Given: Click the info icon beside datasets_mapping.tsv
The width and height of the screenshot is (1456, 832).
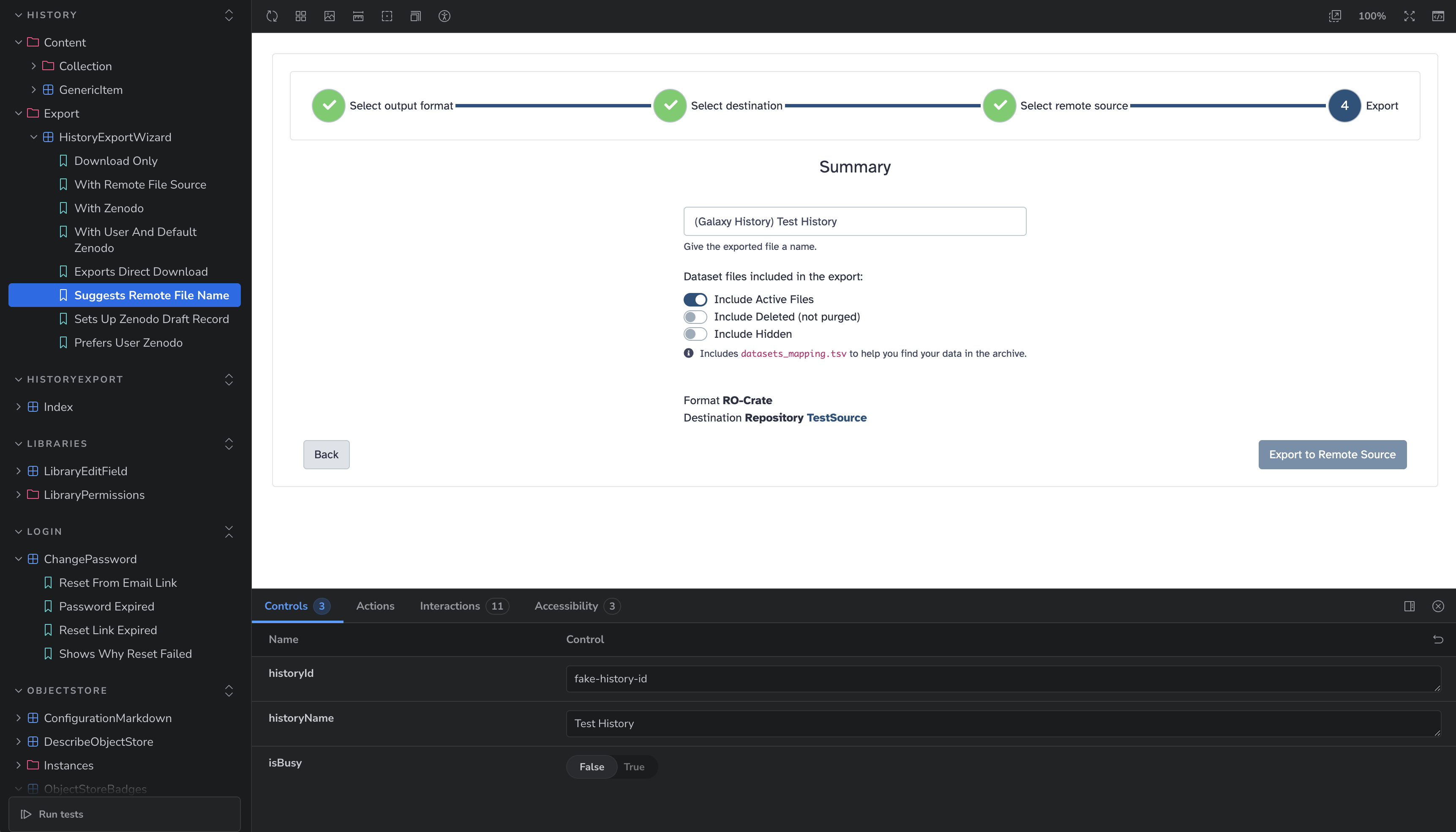Looking at the screenshot, I should pyautogui.click(x=689, y=353).
